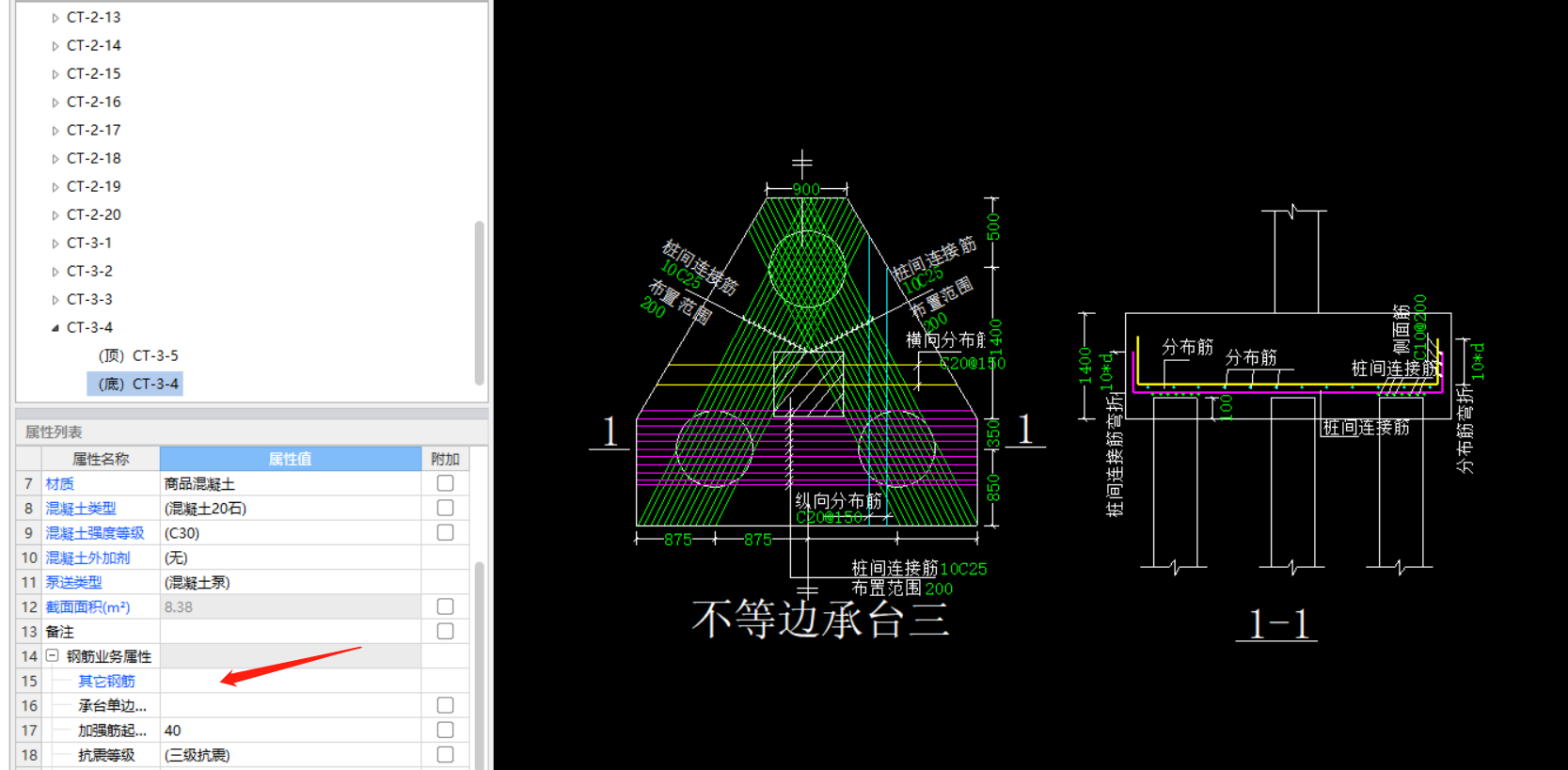Expand the CT-2-17 tree node

(x=55, y=131)
